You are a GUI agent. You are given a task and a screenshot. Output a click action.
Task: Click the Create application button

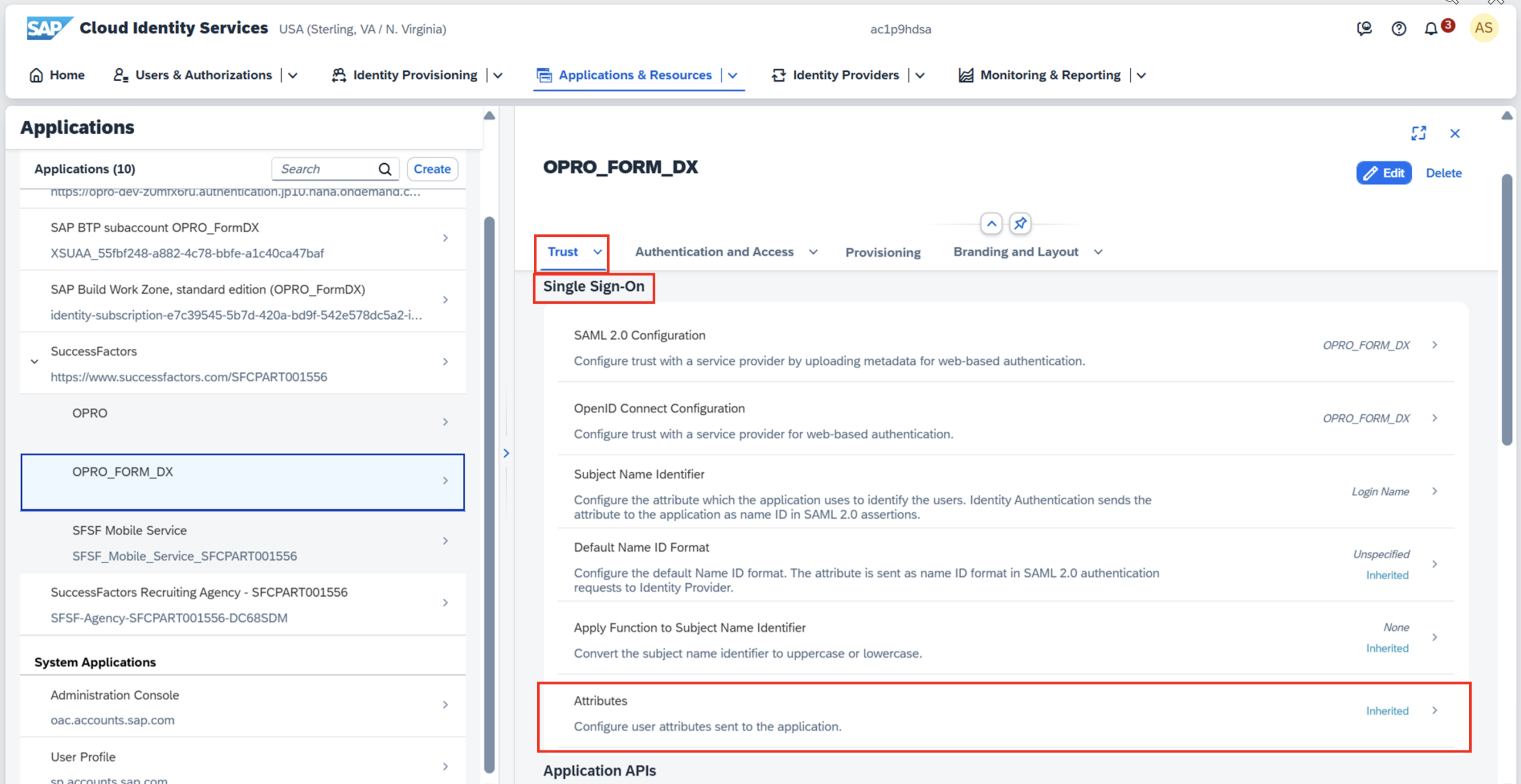click(x=432, y=169)
